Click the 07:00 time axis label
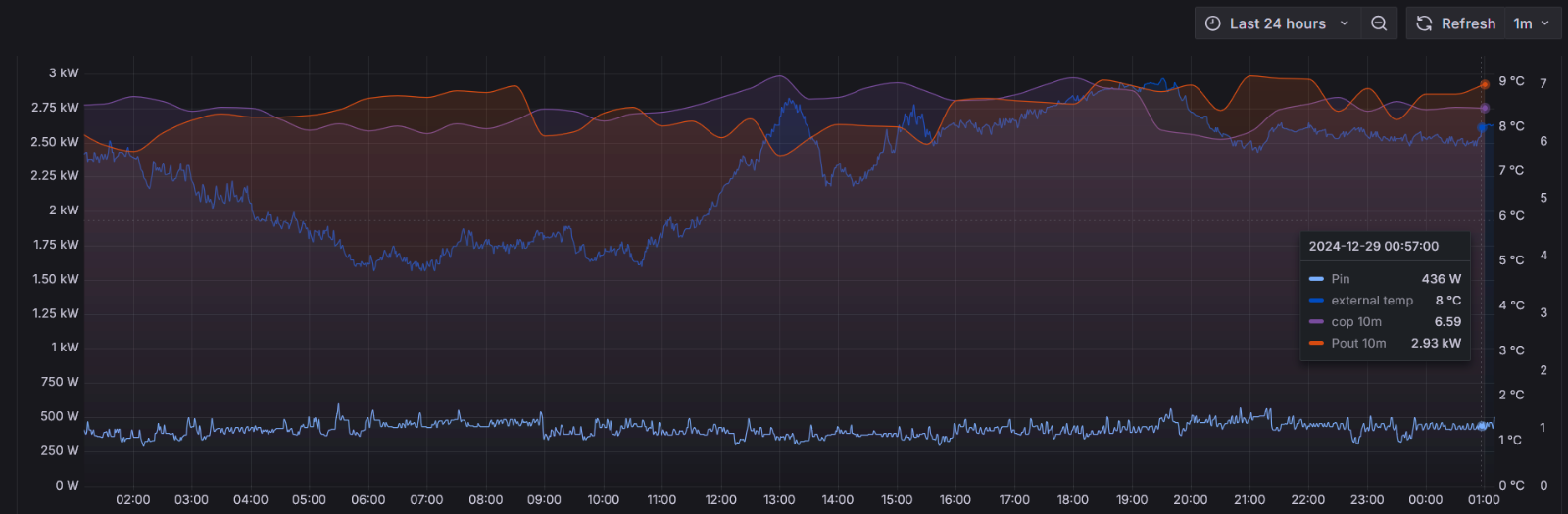1568x514 pixels. pyautogui.click(x=426, y=500)
